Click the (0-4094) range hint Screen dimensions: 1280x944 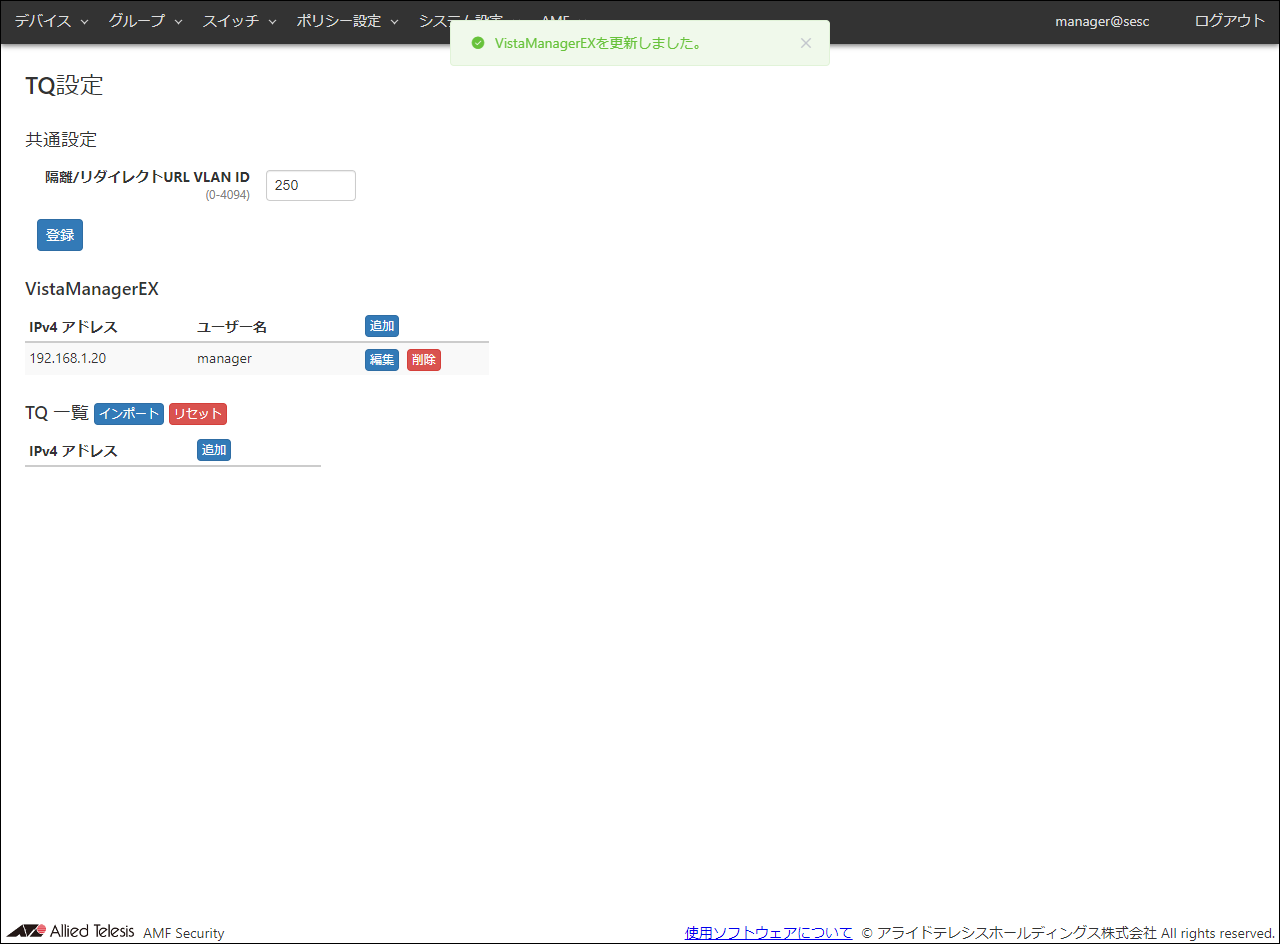(x=228, y=195)
